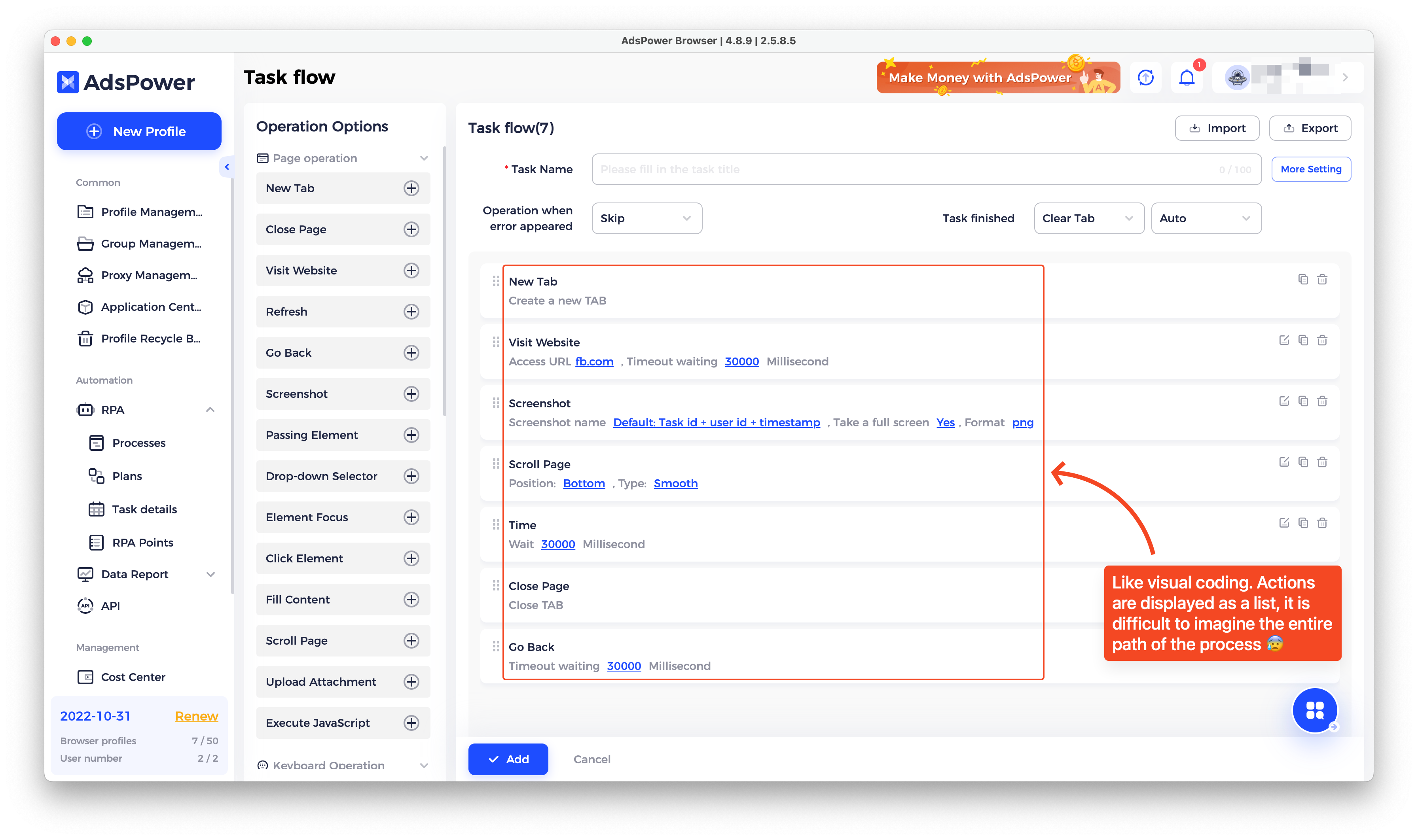Click the Task Name input field

927,169
